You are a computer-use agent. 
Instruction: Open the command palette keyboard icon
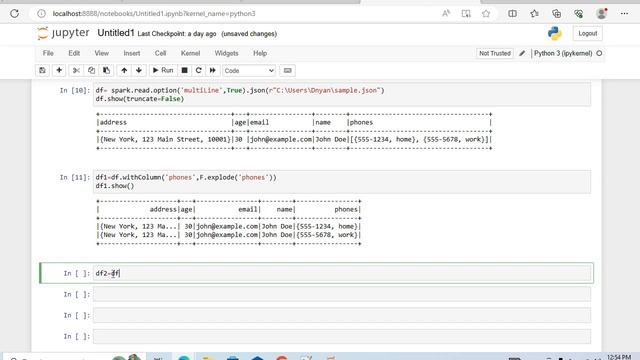tap(287, 71)
